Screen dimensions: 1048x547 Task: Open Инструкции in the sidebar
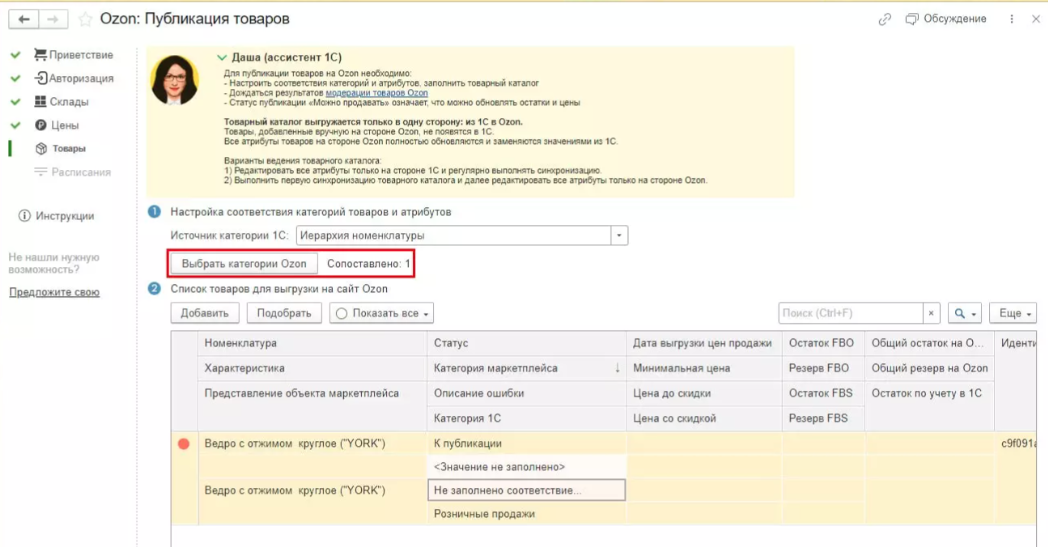(x=56, y=216)
